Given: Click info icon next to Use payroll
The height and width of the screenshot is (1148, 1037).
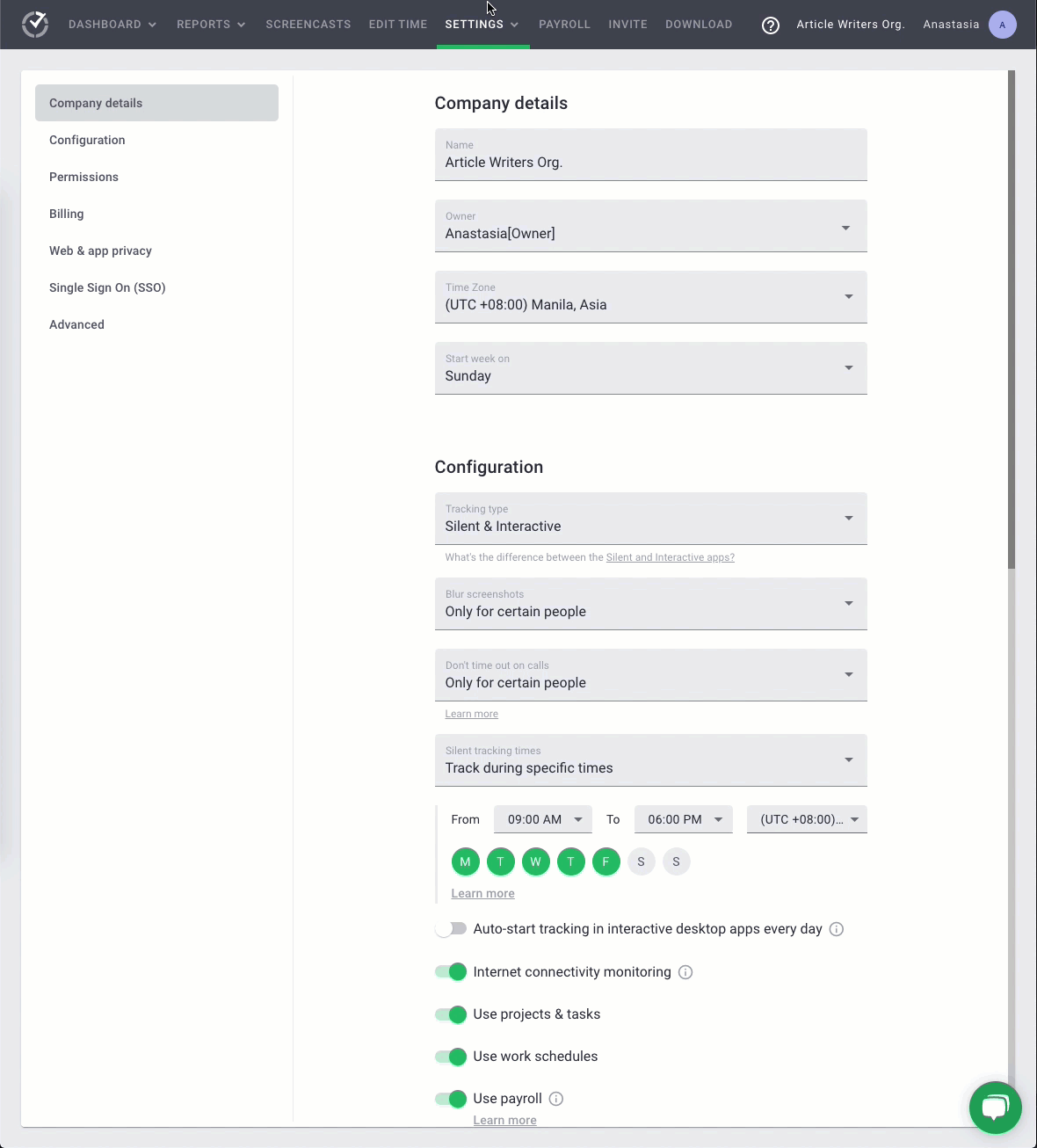Looking at the screenshot, I should tap(556, 1099).
